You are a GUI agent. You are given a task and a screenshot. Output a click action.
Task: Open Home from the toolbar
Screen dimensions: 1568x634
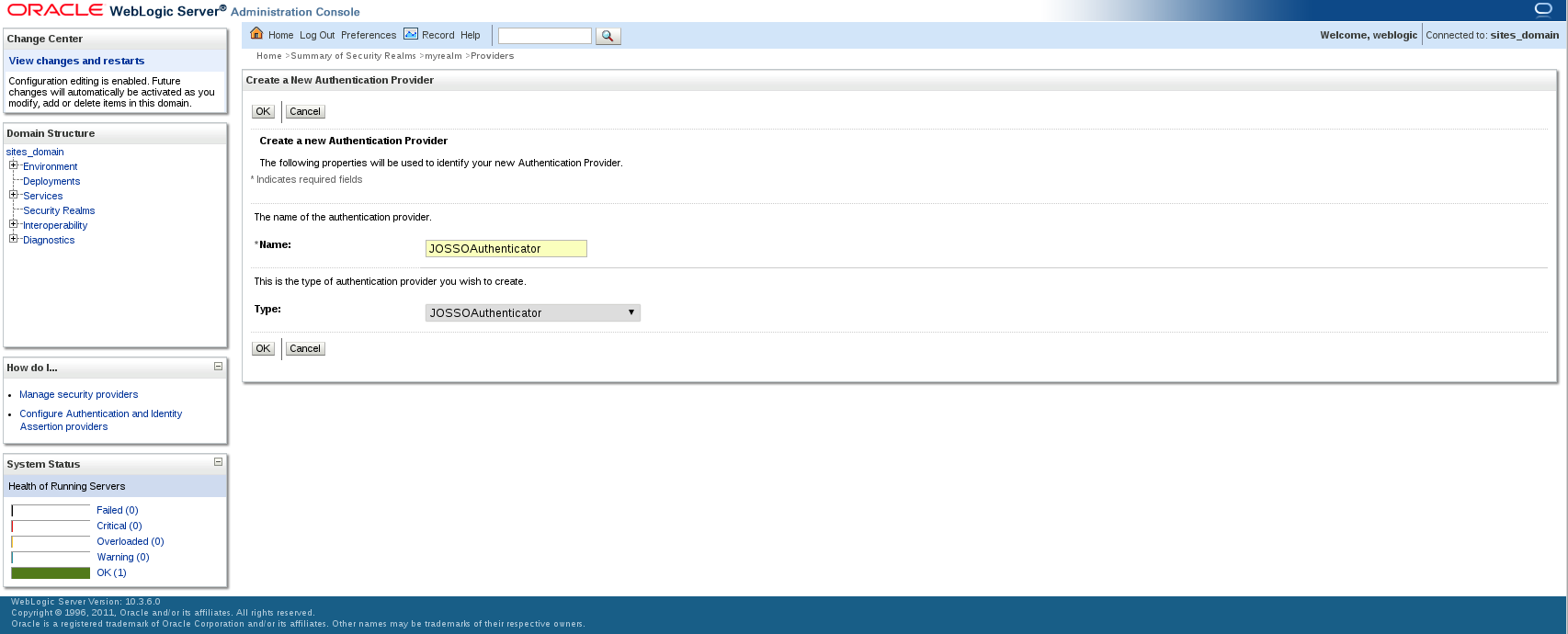tap(280, 35)
